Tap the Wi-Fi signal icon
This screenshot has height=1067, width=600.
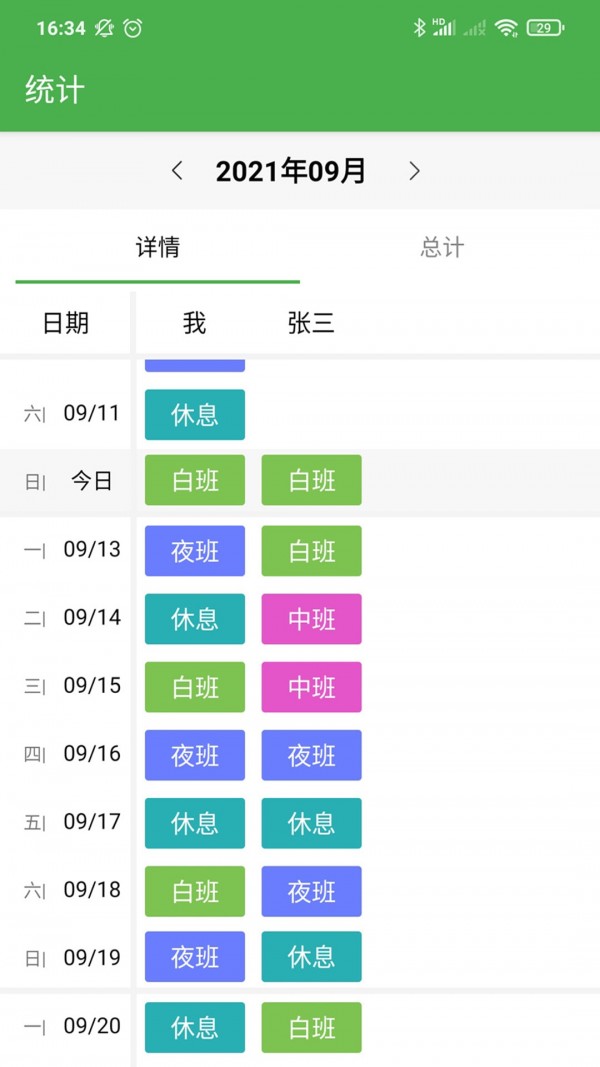pyautogui.click(x=507, y=28)
